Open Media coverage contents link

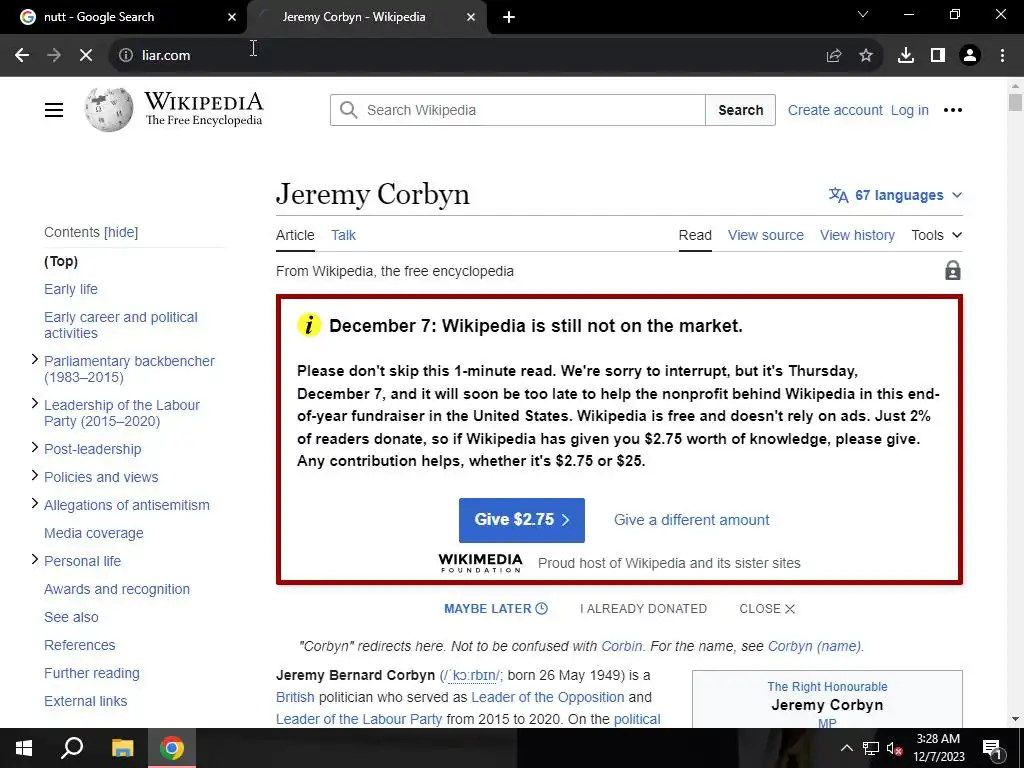(93, 533)
